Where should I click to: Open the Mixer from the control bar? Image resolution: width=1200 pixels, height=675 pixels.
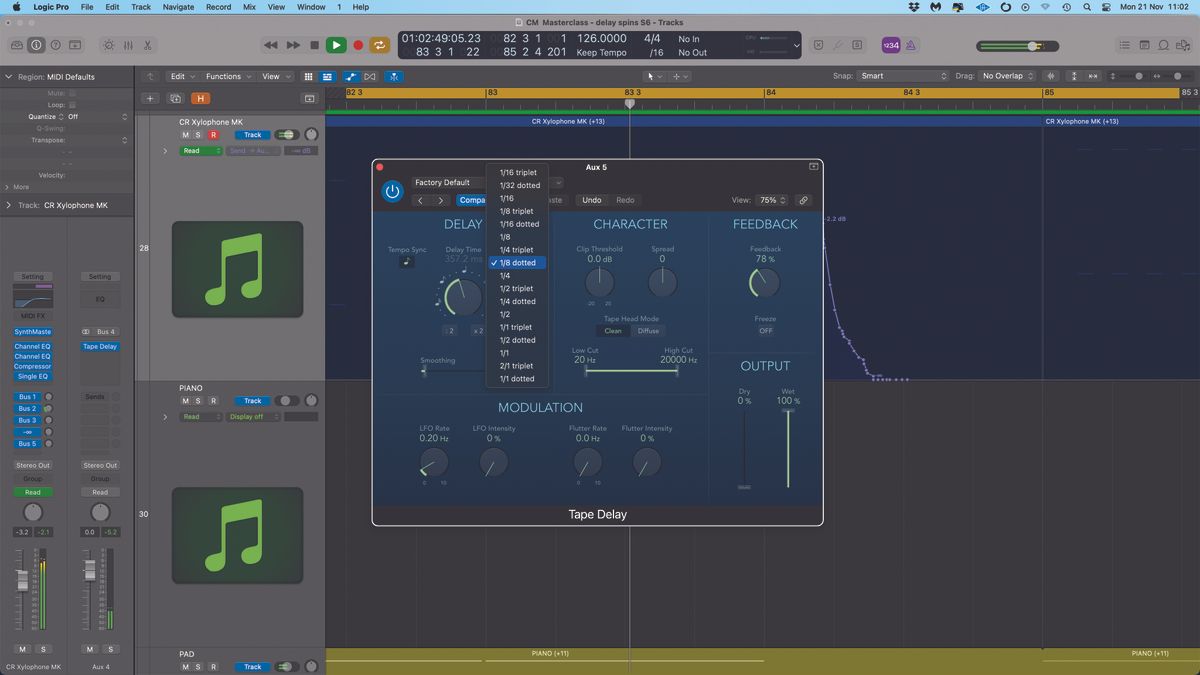tap(130, 45)
